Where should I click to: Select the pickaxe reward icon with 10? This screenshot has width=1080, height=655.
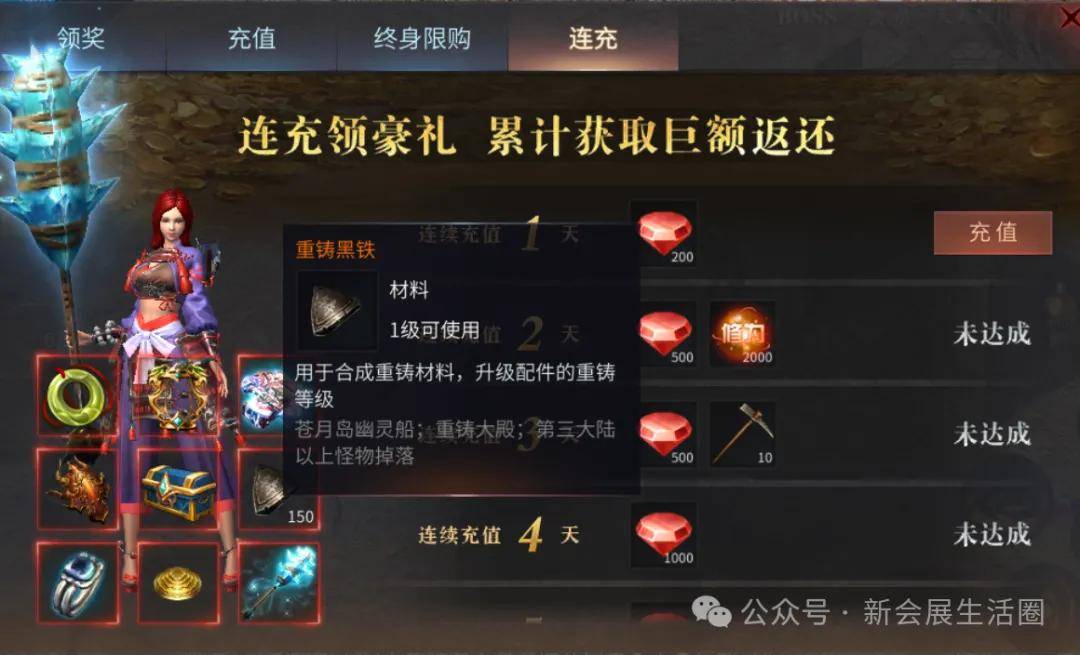742,435
